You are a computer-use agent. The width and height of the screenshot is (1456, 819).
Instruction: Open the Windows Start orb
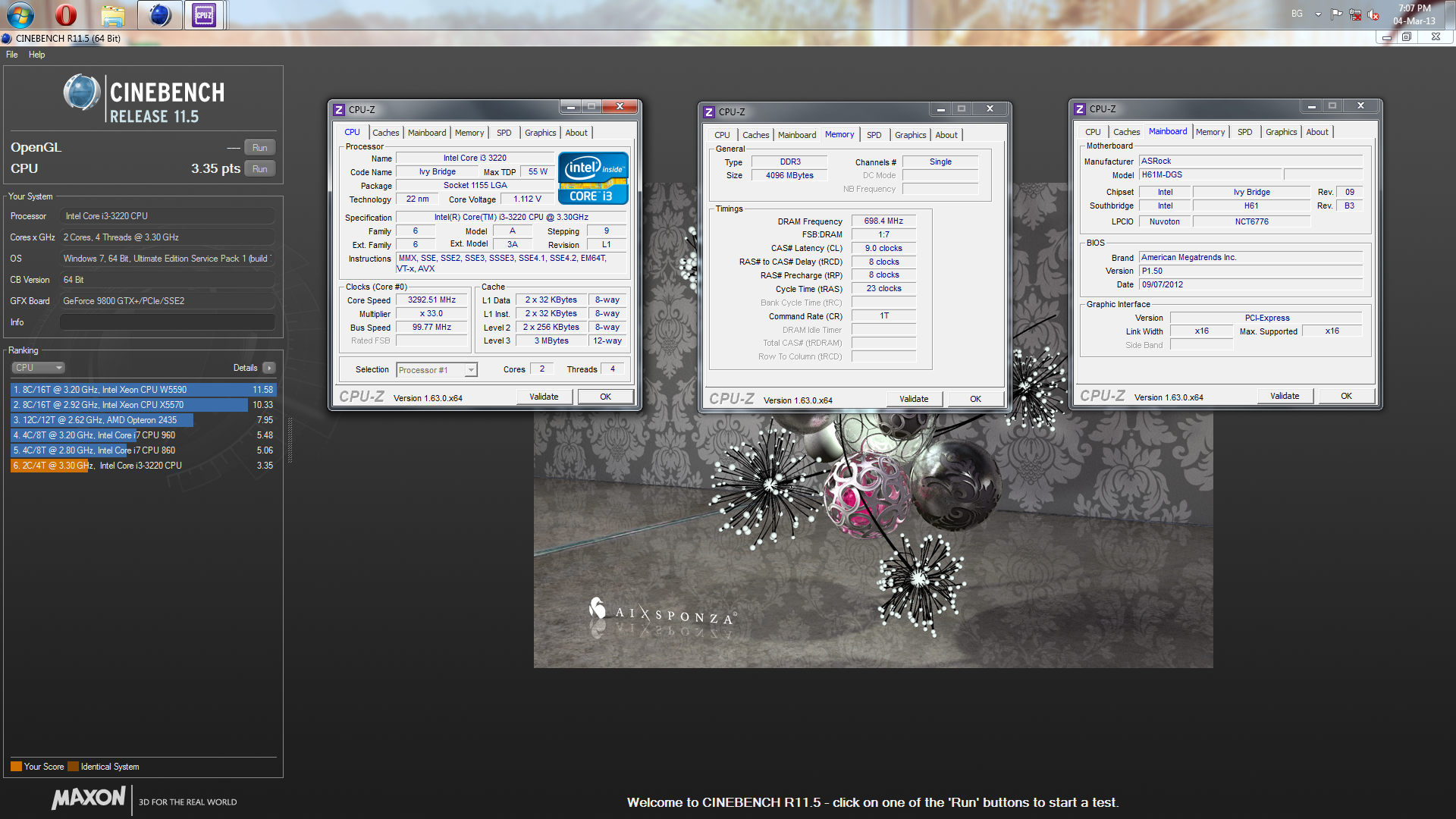click(x=20, y=14)
